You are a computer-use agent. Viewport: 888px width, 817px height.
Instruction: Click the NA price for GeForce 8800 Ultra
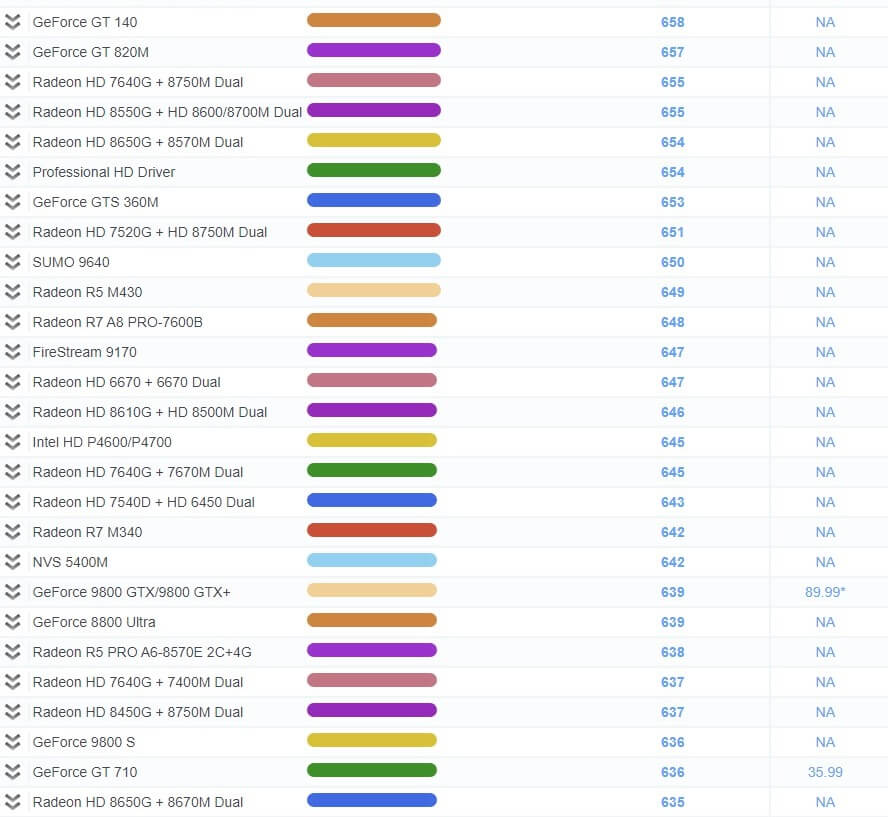point(825,622)
